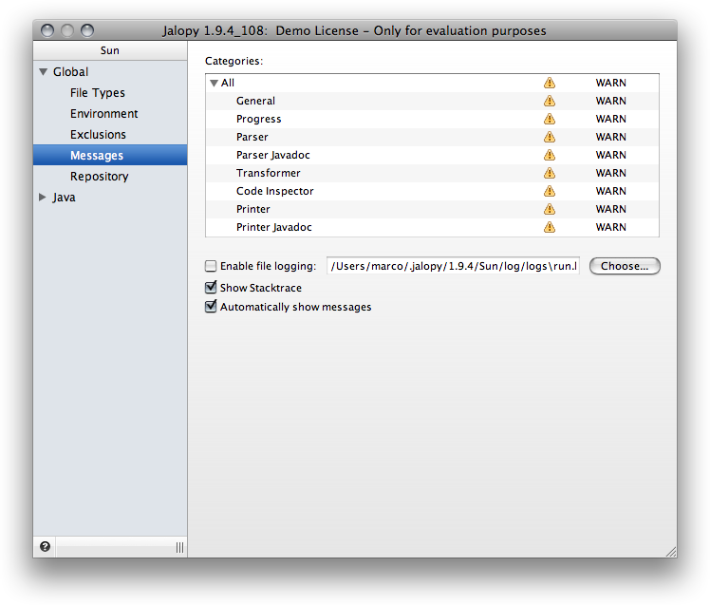710x605 pixels.
Task: Click the Sun profile header
Action: tap(110, 50)
